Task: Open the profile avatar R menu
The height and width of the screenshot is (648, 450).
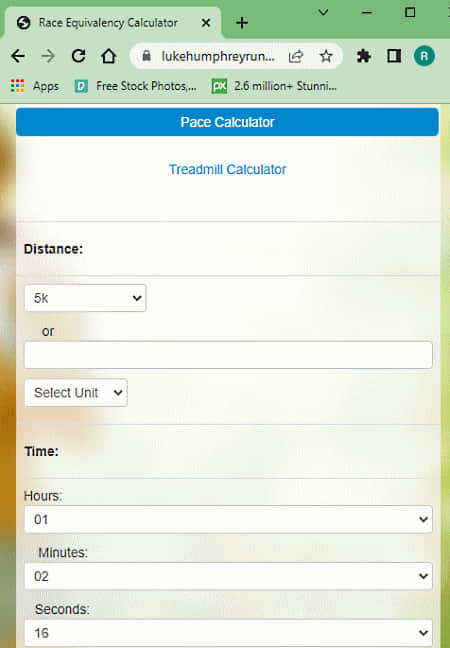Action: 424,56
